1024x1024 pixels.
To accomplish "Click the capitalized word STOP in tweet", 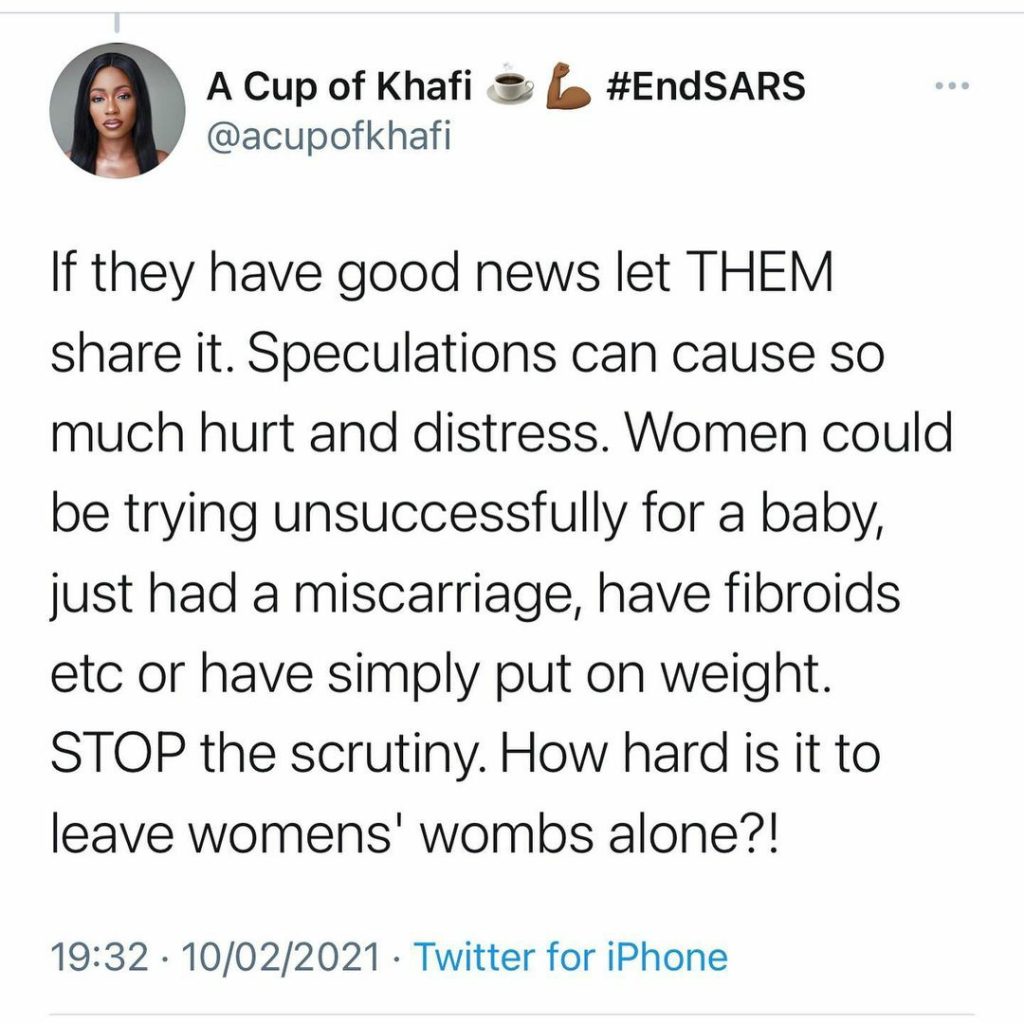I will [117, 753].
